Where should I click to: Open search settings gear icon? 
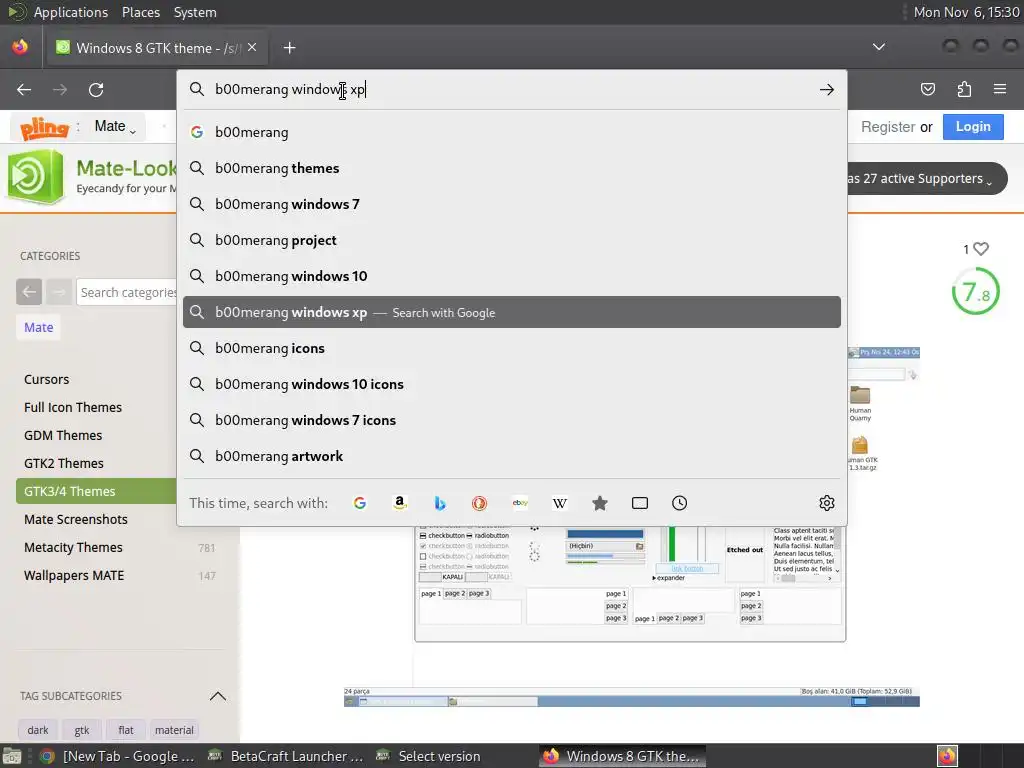(827, 503)
